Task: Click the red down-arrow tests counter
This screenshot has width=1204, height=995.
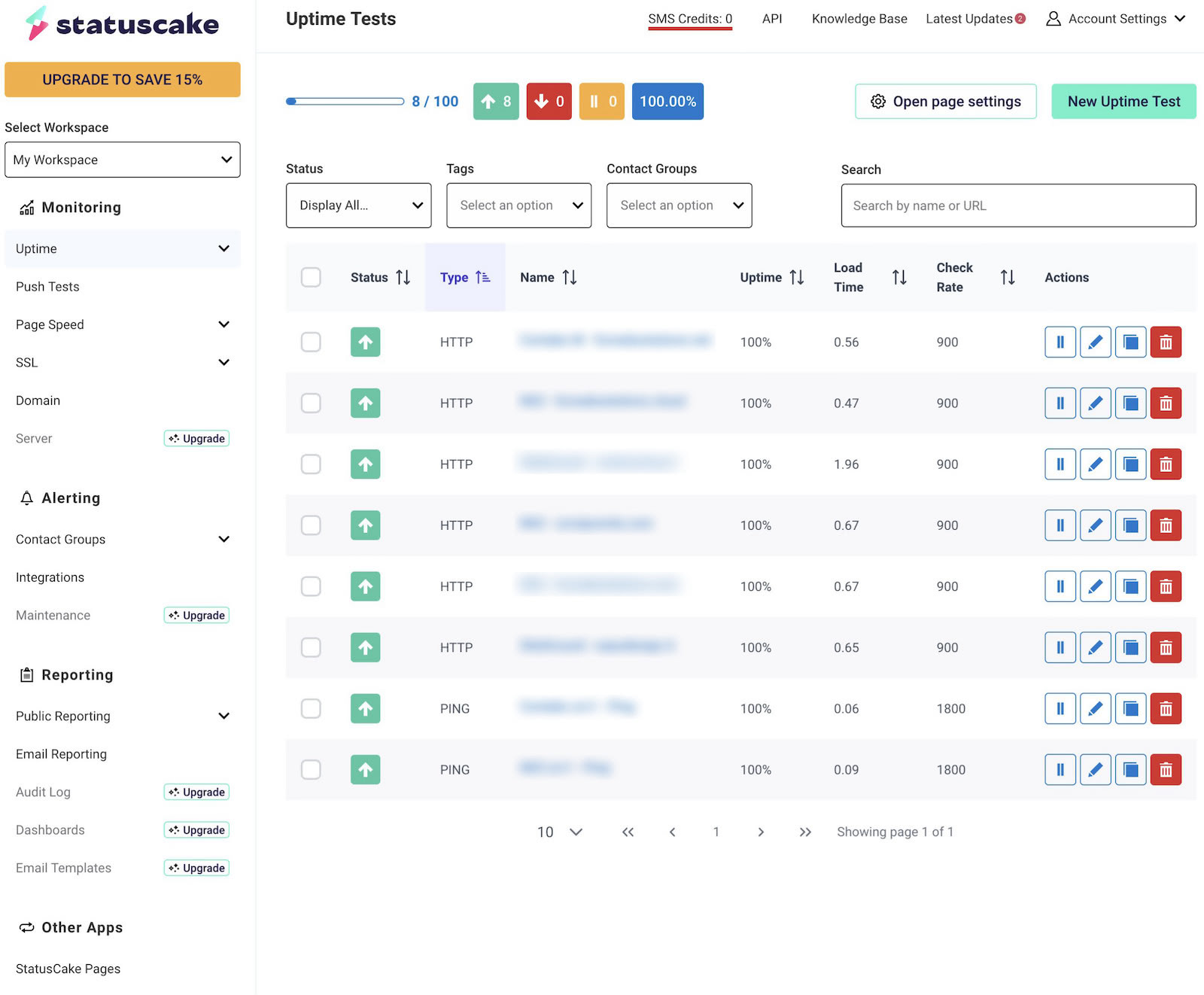Action: (549, 101)
